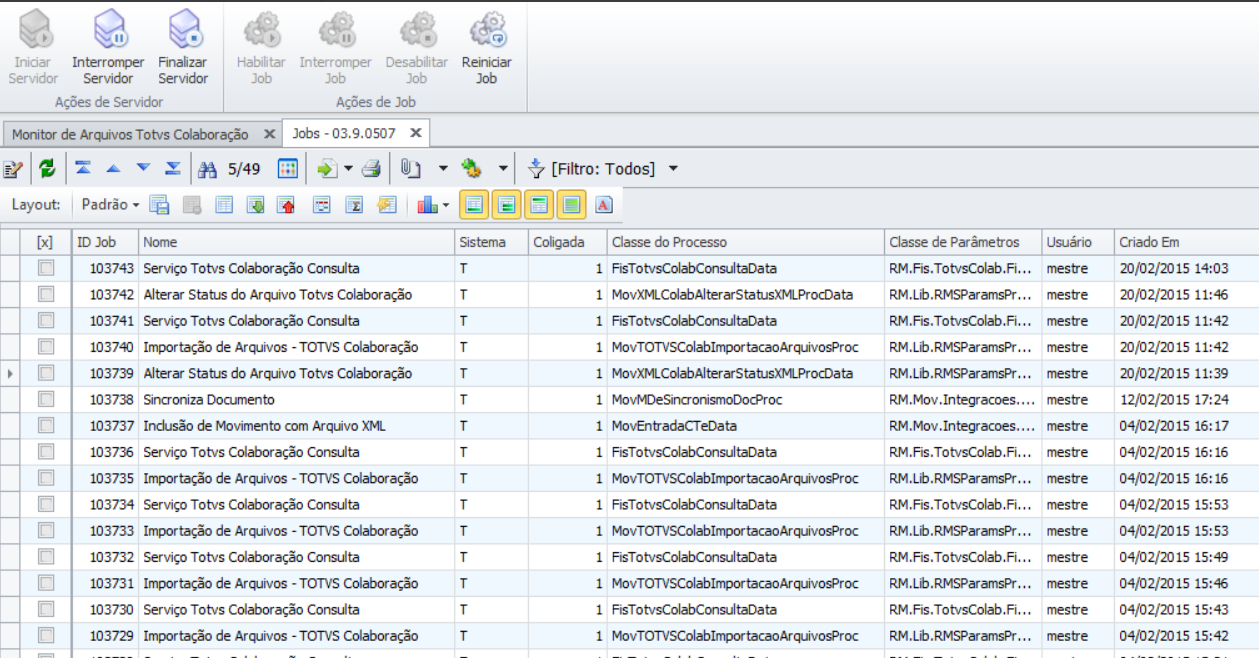Sort by Sistema column header
The image size is (1259, 658).
coord(491,242)
